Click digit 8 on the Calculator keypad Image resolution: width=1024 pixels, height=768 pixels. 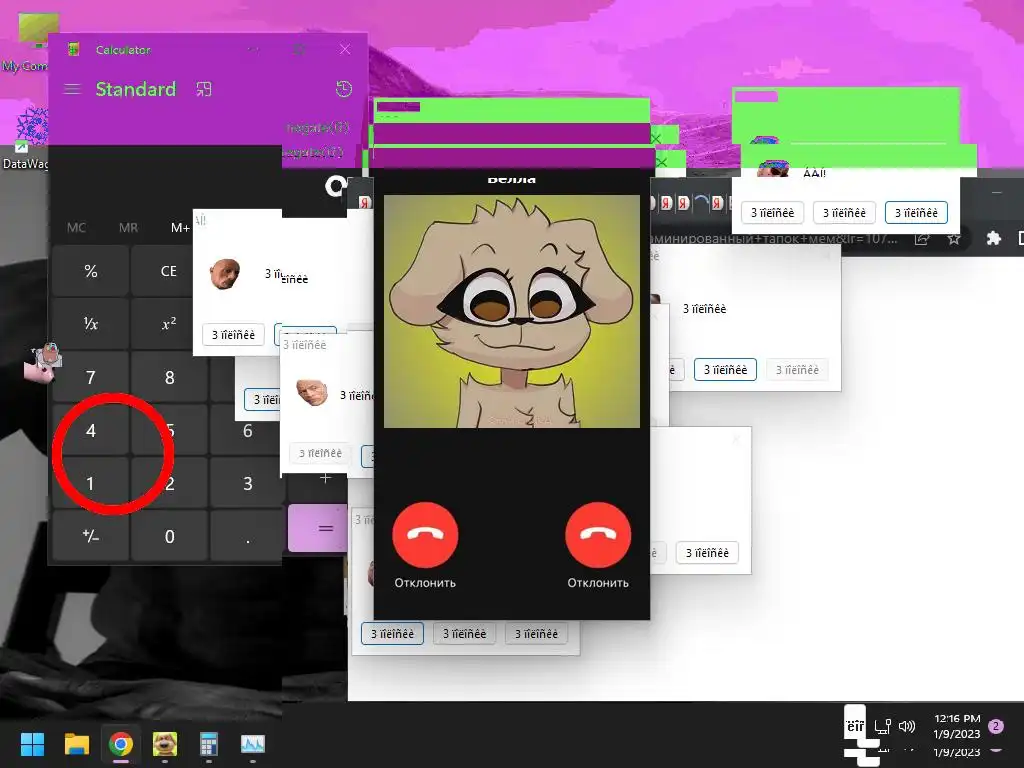169,377
